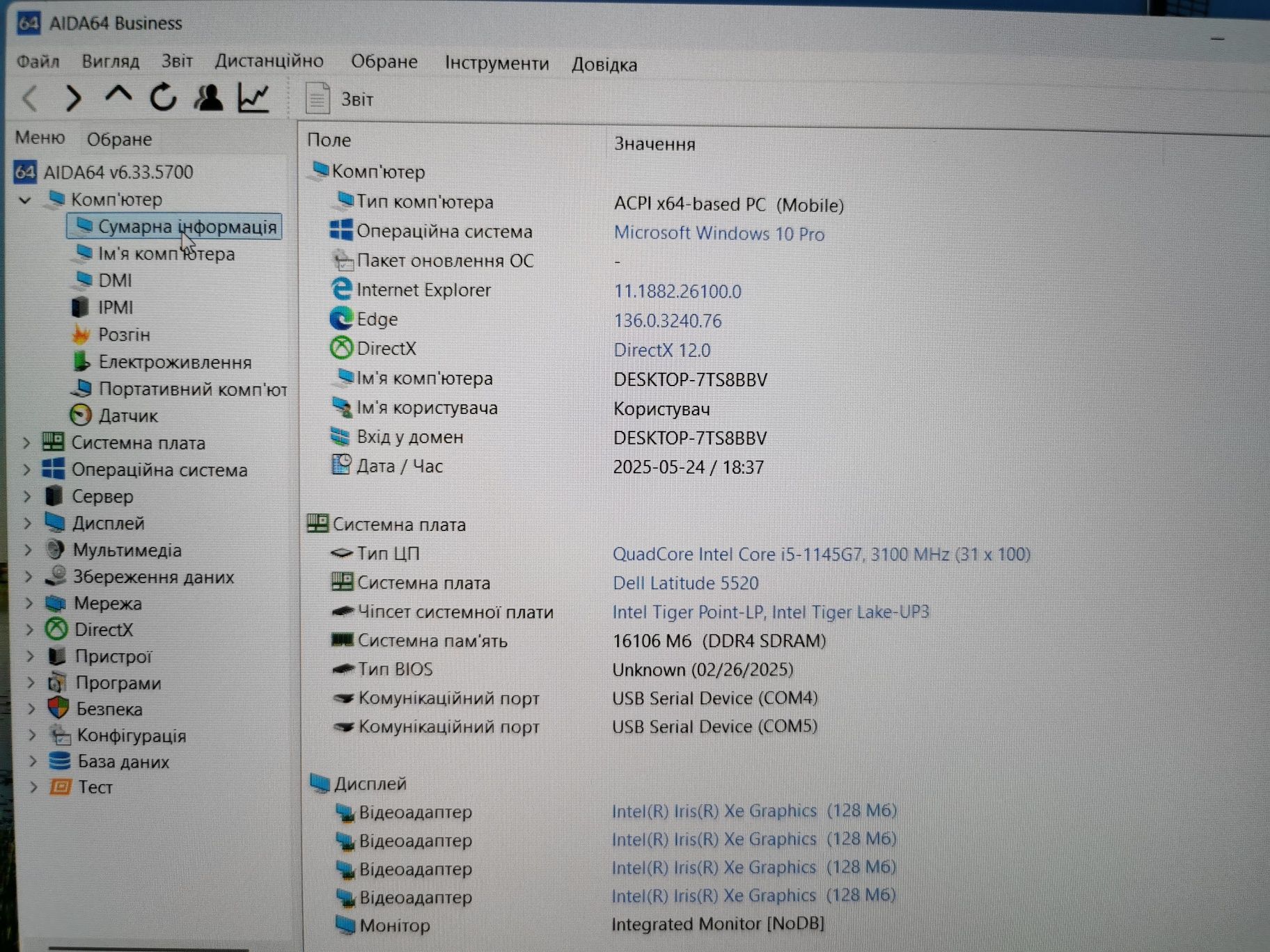Viewport: 1270px width, 952px height.
Task: Expand the Дисплей tree node
Action: pyautogui.click(x=28, y=523)
